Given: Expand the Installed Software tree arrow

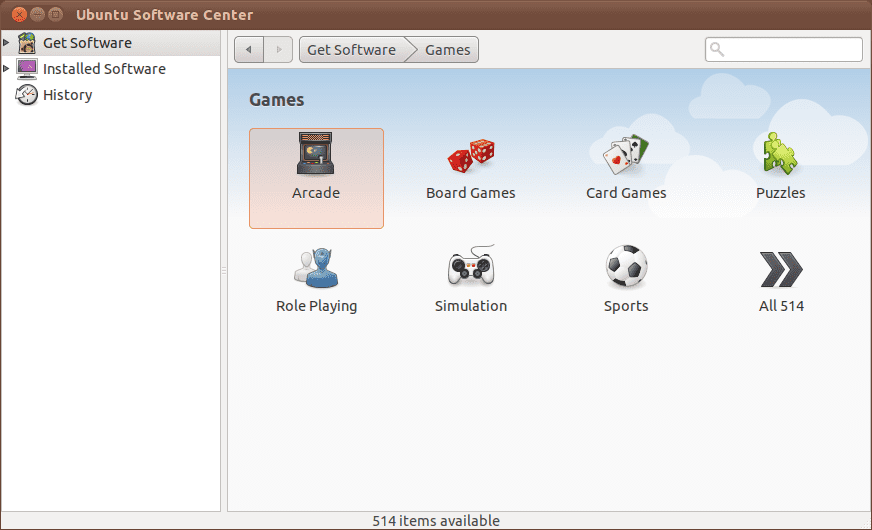Looking at the screenshot, I should click(x=7, y=69).
